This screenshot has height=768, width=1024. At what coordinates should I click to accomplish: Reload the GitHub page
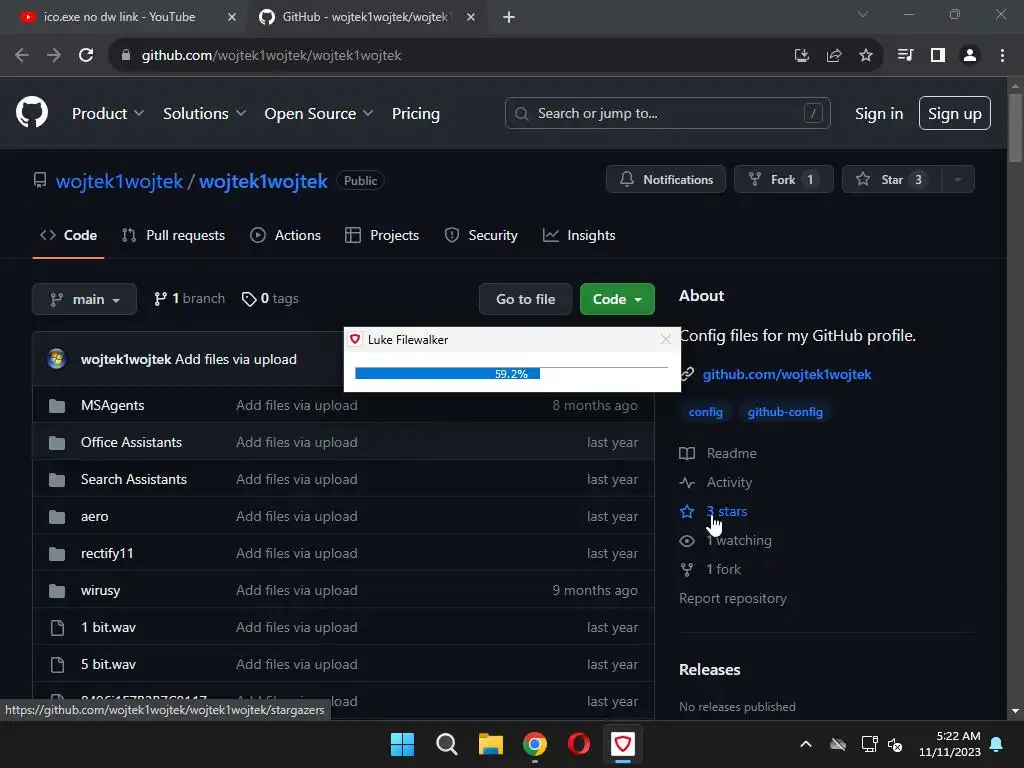pos(86,56)
